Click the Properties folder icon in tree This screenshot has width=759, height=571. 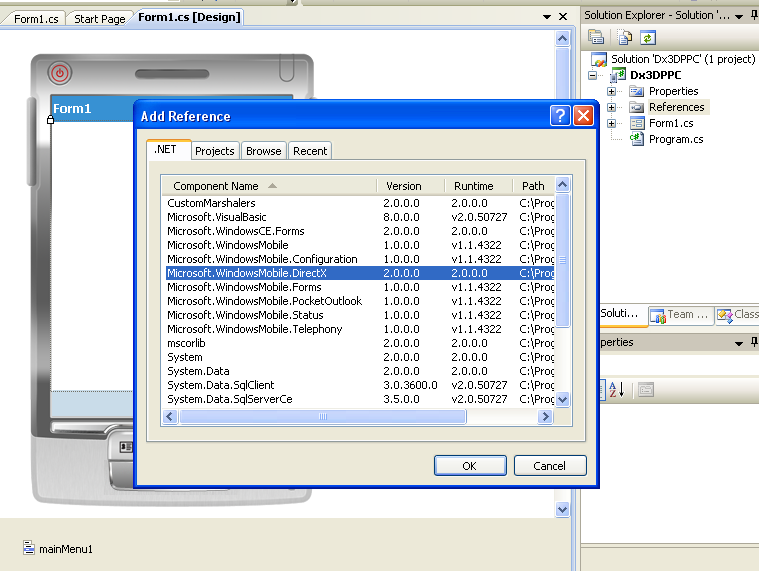click(637, 91)
